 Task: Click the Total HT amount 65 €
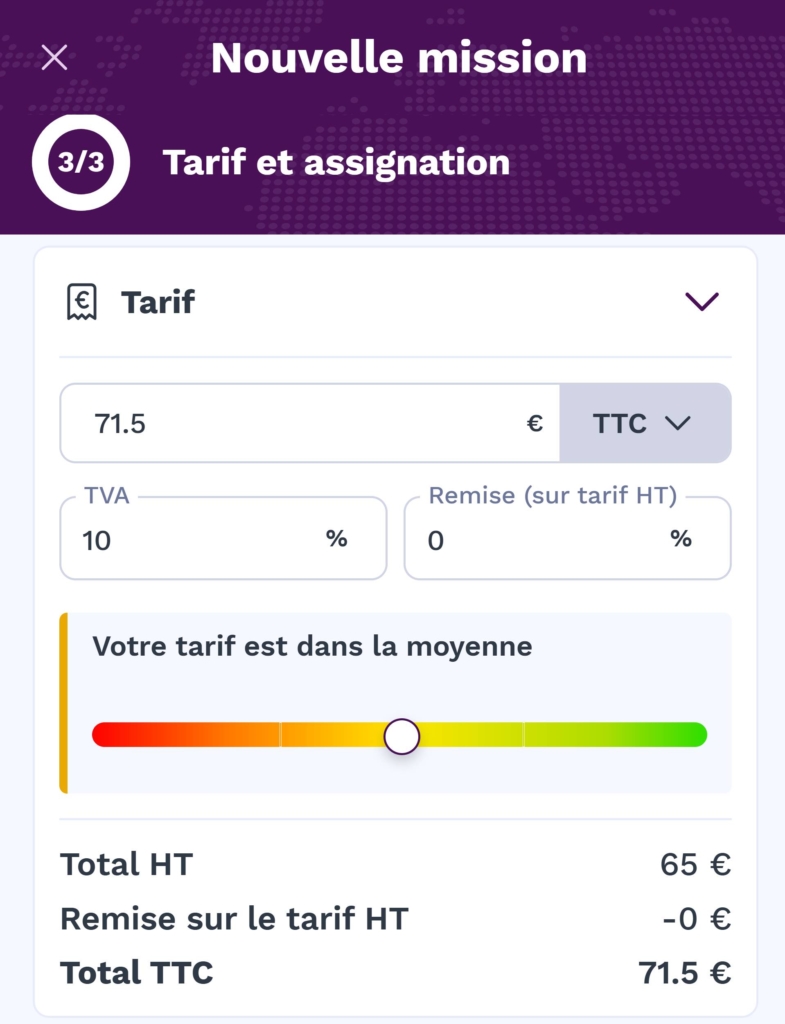(695, 864)
